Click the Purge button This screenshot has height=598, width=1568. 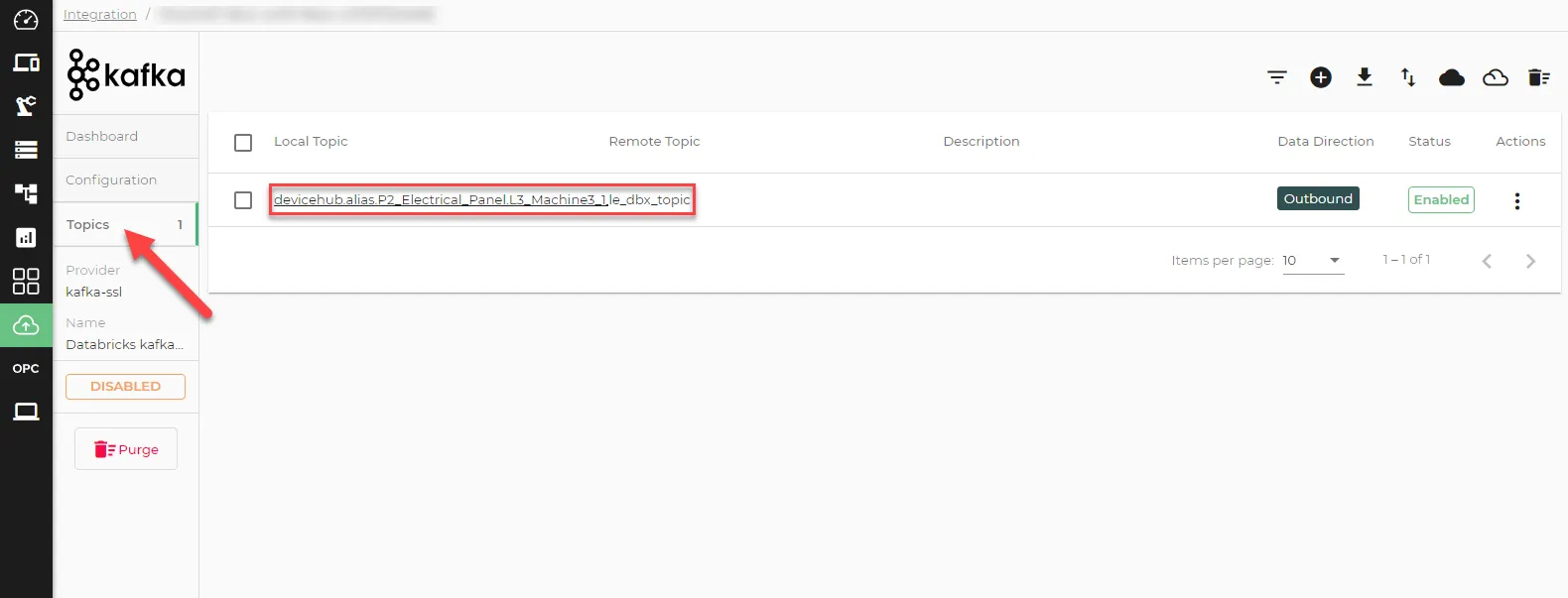pyautogui.click(x=126, y=449)
